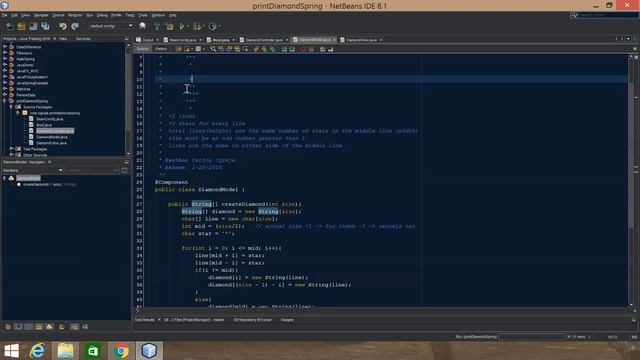Close the Navigator panel
Viewport: 640px width, 360px height.
[x=50, y=162]
